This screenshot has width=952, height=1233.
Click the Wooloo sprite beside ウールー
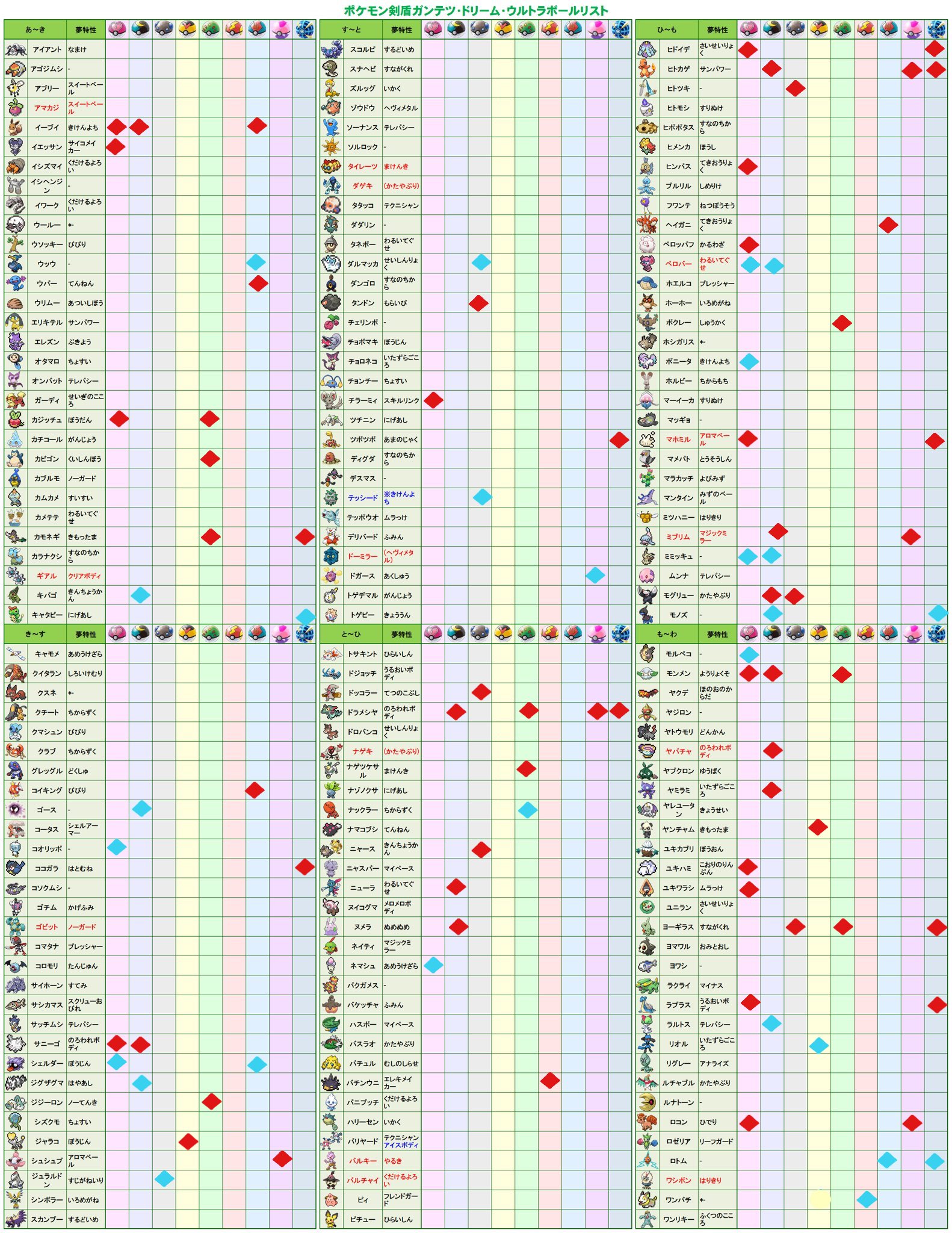tap(16, 225)
